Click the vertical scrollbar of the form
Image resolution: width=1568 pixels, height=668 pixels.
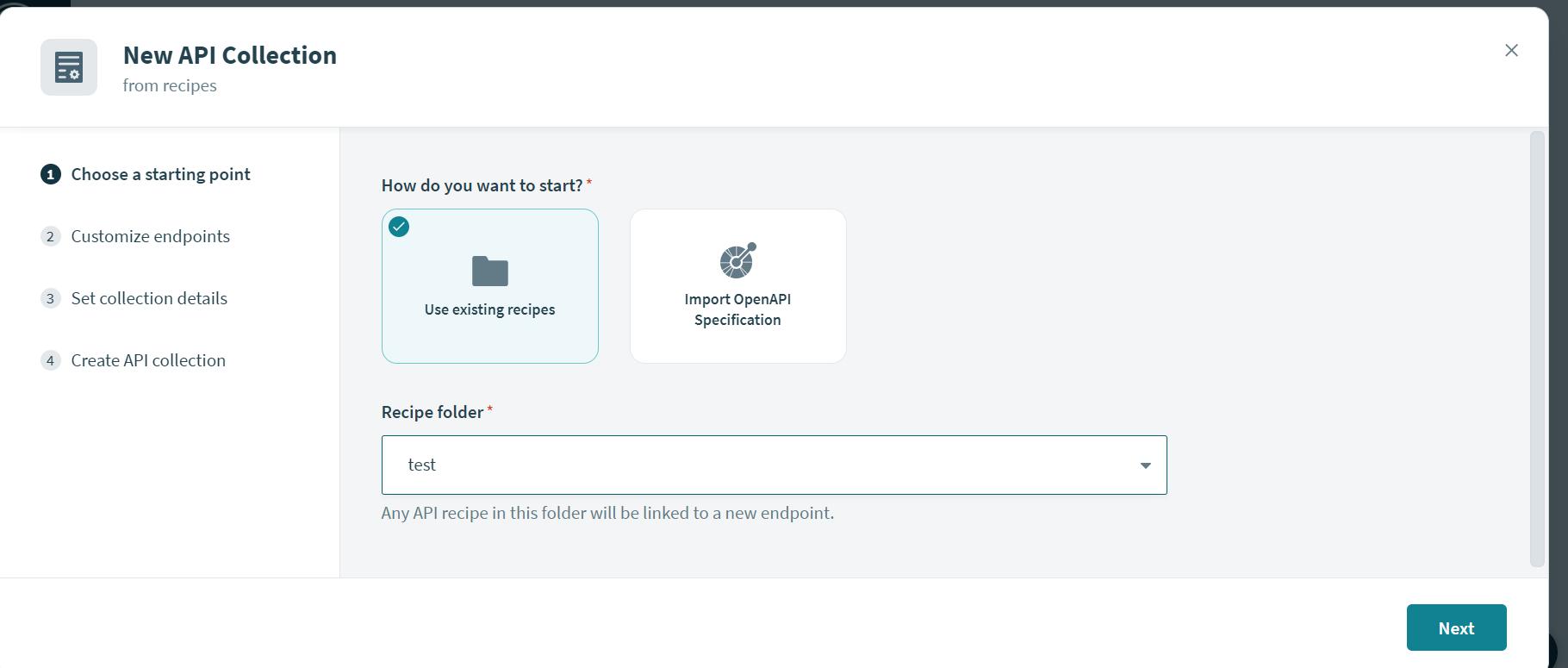[1537, 349]
